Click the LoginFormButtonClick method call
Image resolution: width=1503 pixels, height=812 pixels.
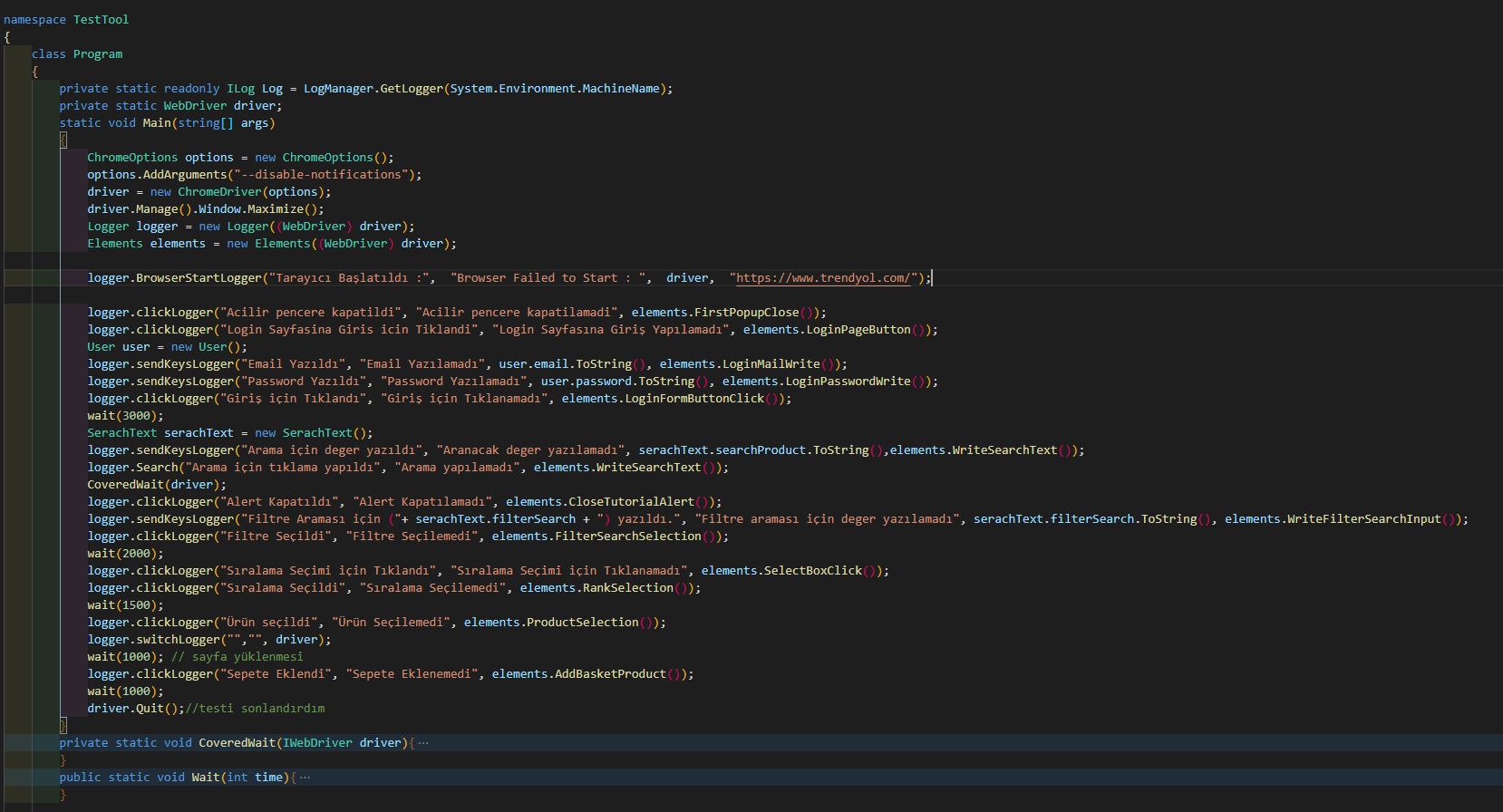click(x=694, y=399)
